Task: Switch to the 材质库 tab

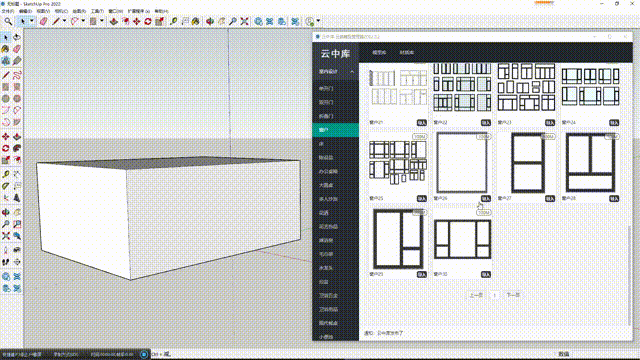Action: pyautogui.click(x=407, y=53)
